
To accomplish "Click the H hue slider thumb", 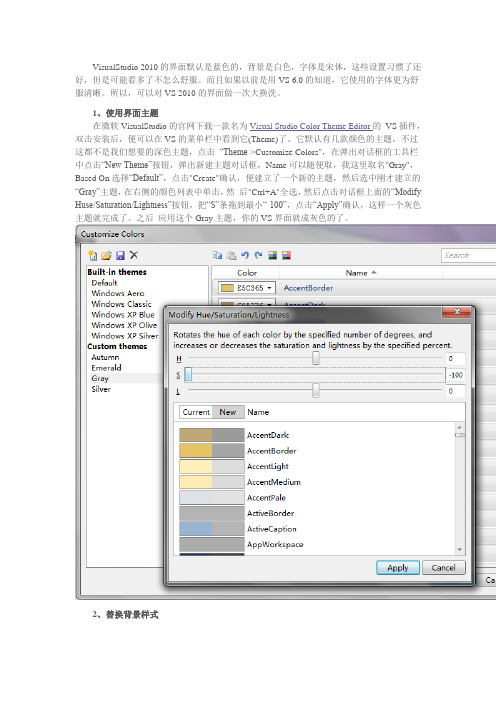I will click(x=316, y=358).
